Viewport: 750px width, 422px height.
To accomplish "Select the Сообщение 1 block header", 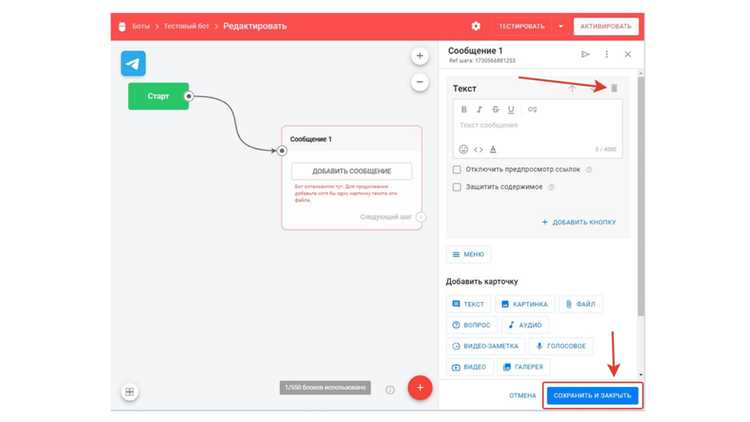I will 352,139.
